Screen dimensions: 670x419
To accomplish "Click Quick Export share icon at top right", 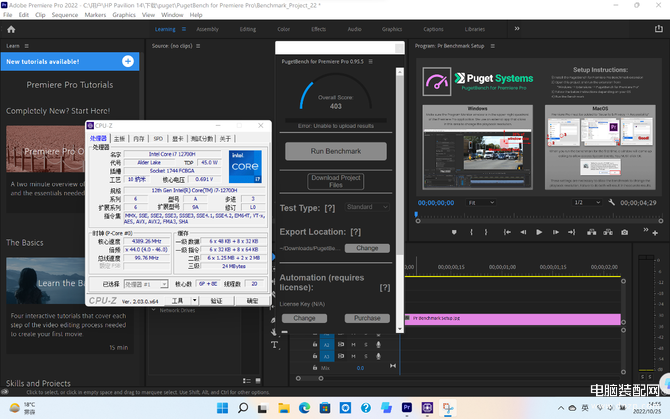I will (x=658, y=29).
